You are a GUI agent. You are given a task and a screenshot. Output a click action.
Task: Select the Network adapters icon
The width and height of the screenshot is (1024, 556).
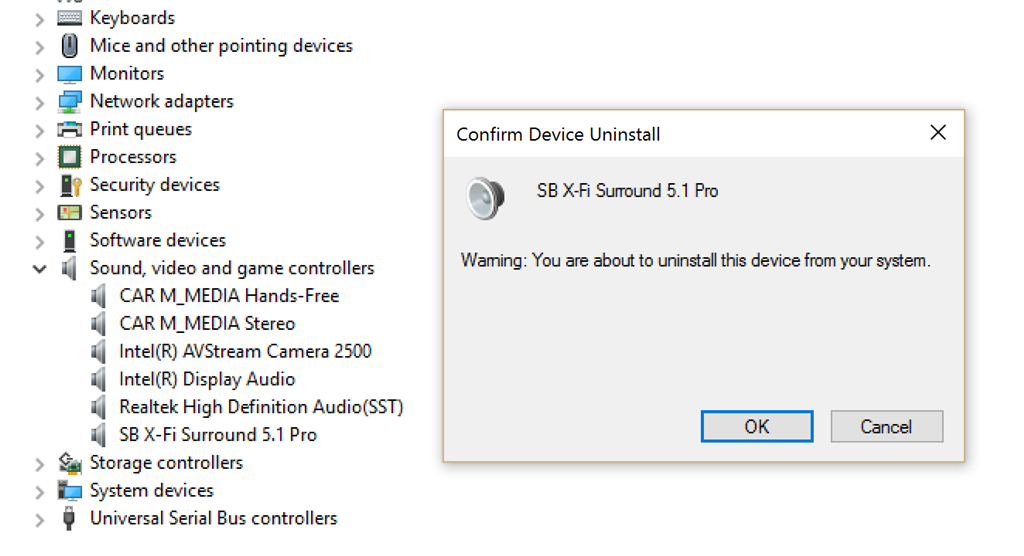(x=69, y=102)
